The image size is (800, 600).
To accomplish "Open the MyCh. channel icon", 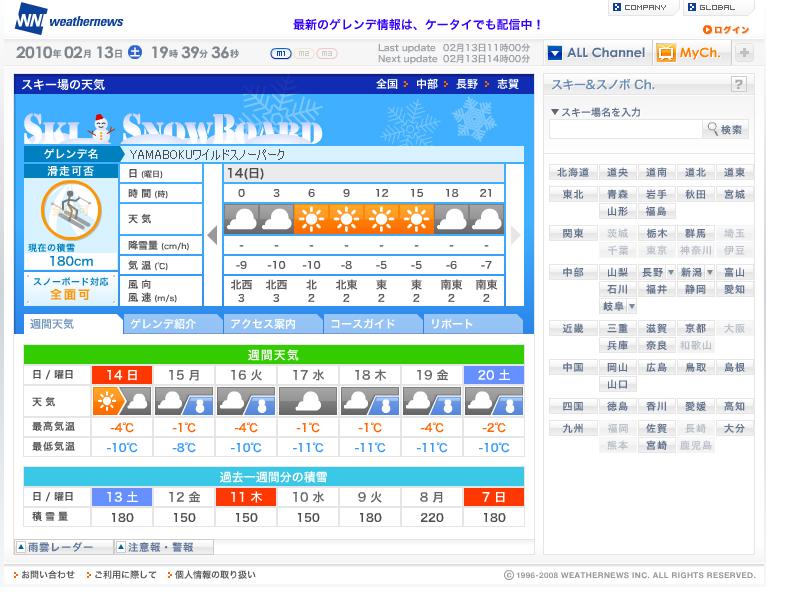I will (666, 53).
